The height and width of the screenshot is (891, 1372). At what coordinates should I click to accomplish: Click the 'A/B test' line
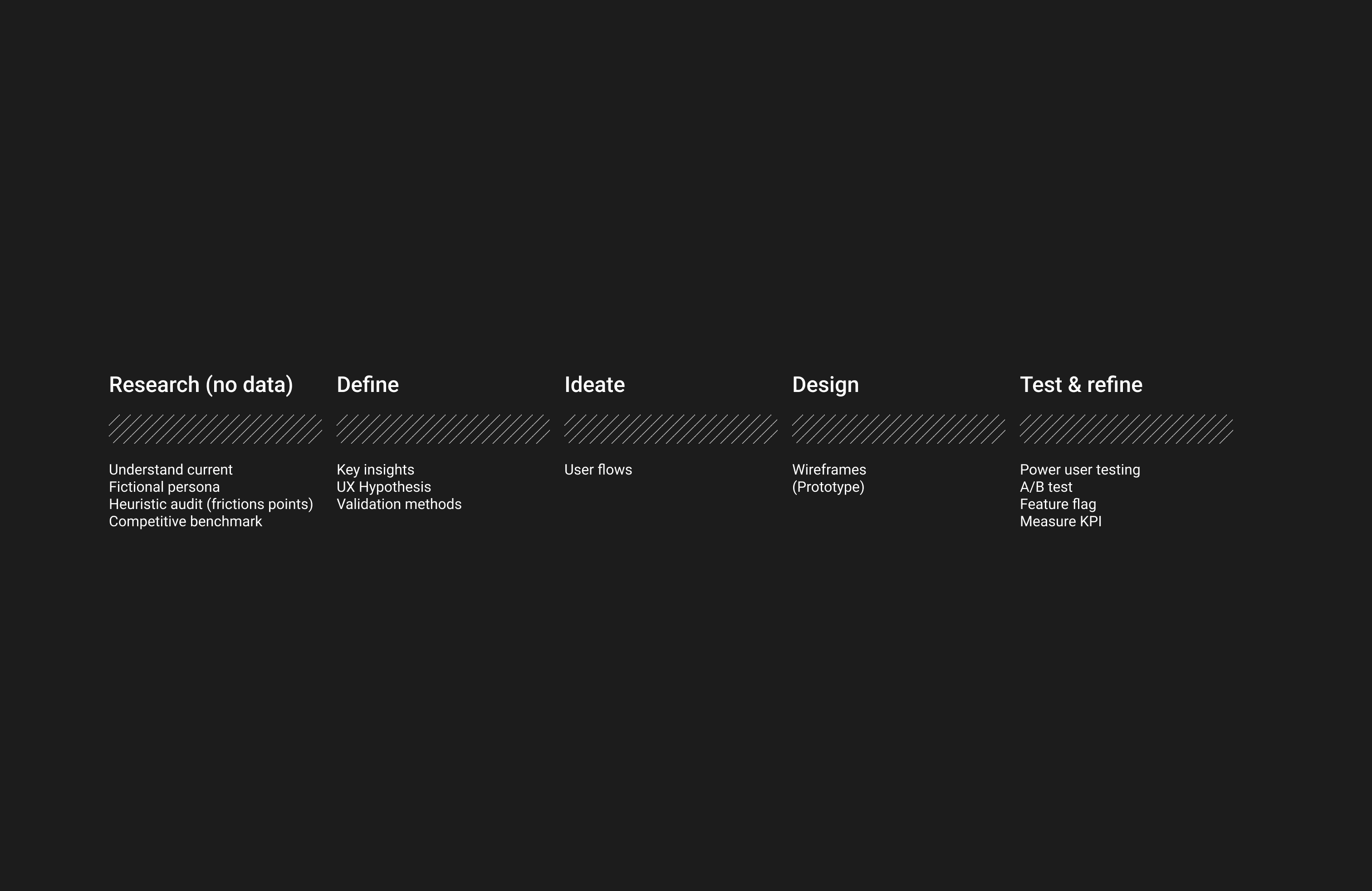click(x=1046, y=487)
